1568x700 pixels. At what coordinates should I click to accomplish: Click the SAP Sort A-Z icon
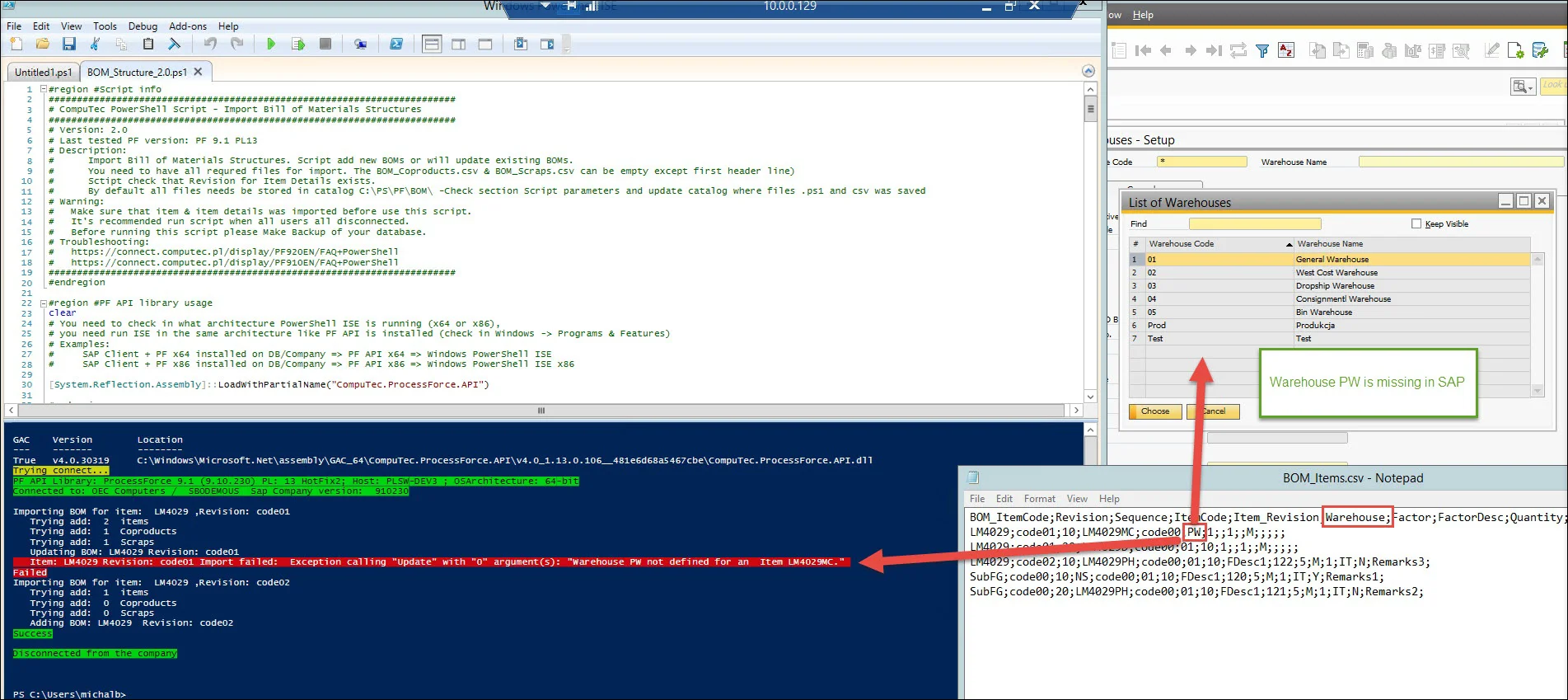1286,51
